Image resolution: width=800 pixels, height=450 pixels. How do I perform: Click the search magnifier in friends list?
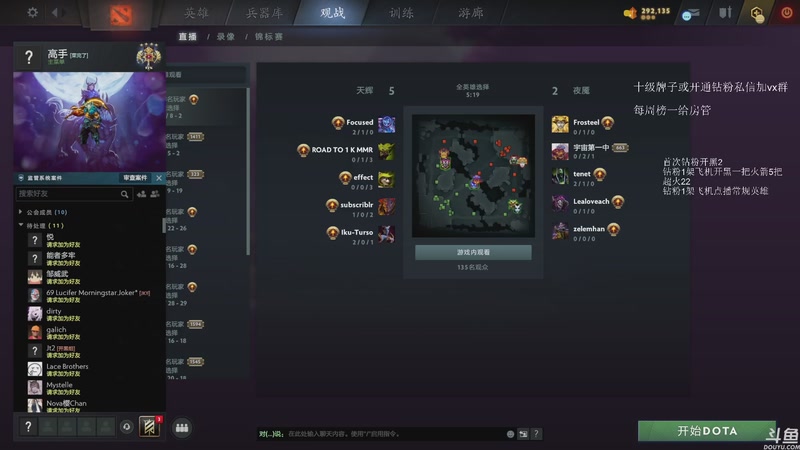coord(124,194)
